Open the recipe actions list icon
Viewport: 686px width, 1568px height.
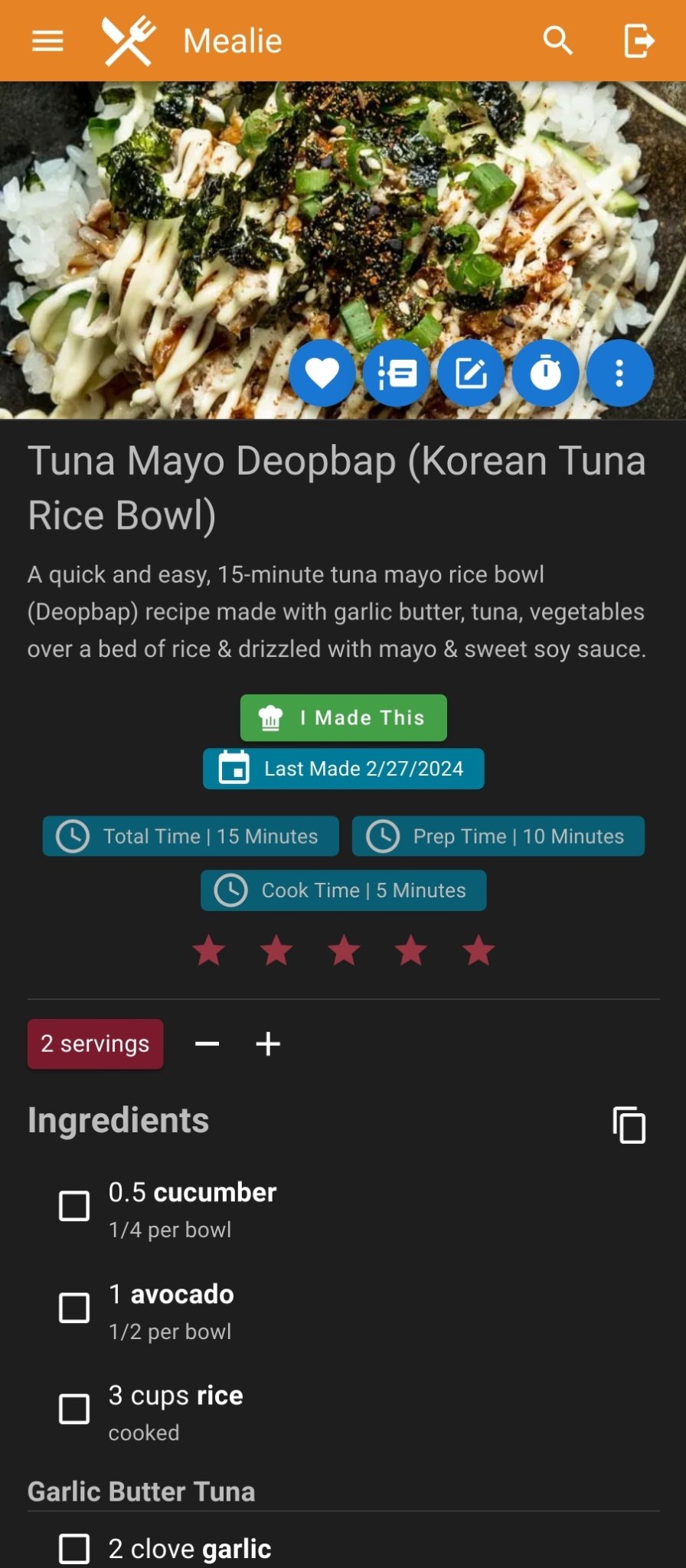click(x=397, y=374)
